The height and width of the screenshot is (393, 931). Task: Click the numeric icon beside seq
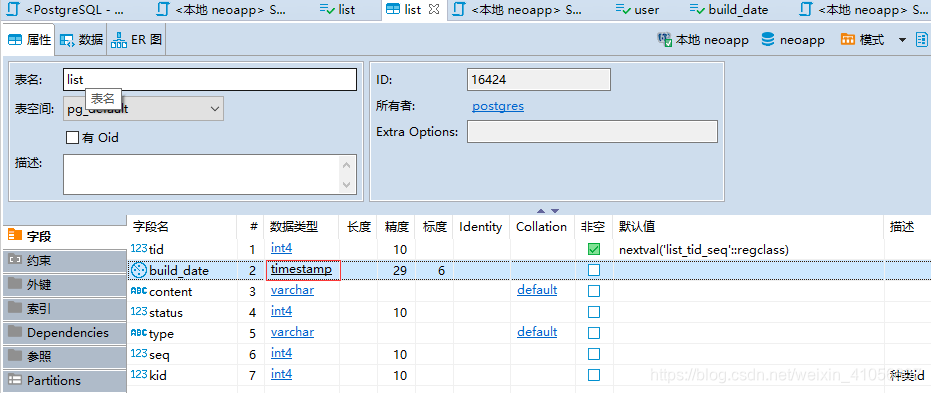pyautogui.click(x=138, y=354)
